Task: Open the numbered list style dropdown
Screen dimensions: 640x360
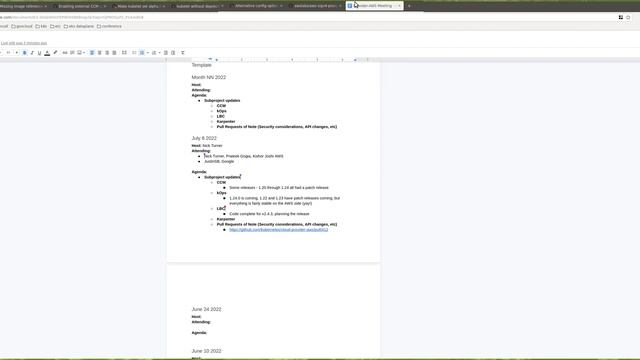Action: [x=159, y=53]
